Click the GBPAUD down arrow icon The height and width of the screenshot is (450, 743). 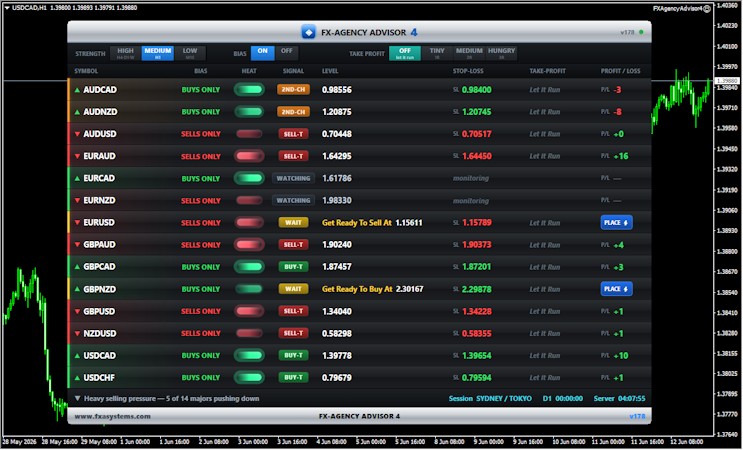point(77,244)
